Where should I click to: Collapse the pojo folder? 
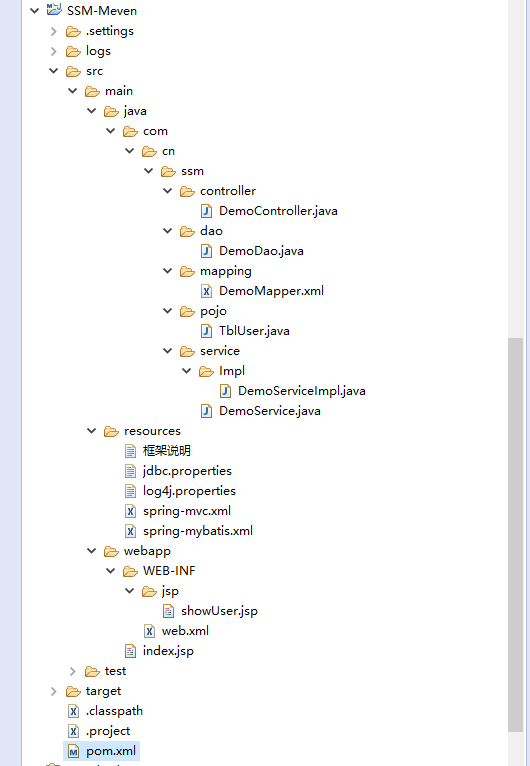[168, 311]
